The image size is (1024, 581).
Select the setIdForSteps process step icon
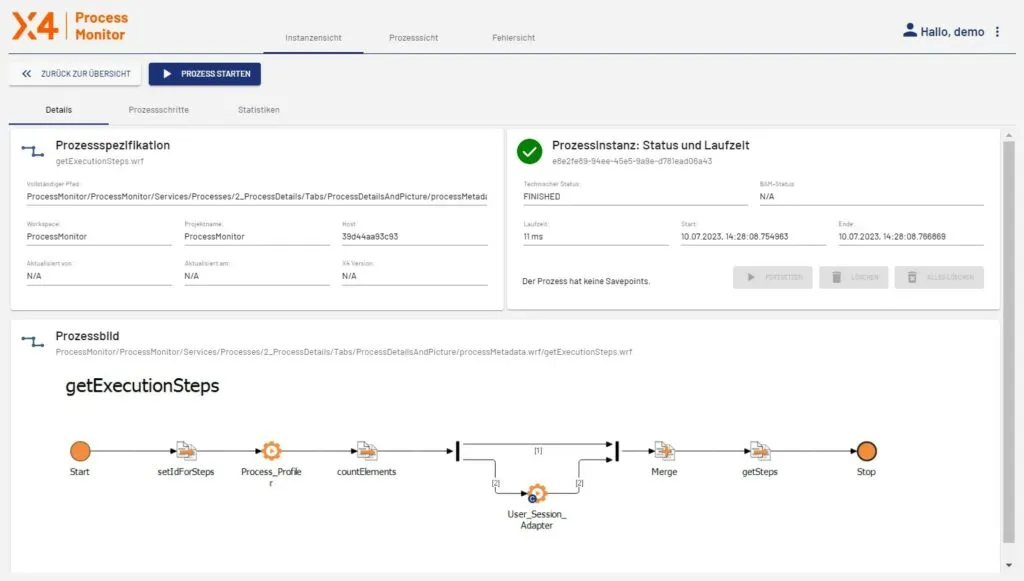coord(186,451)
